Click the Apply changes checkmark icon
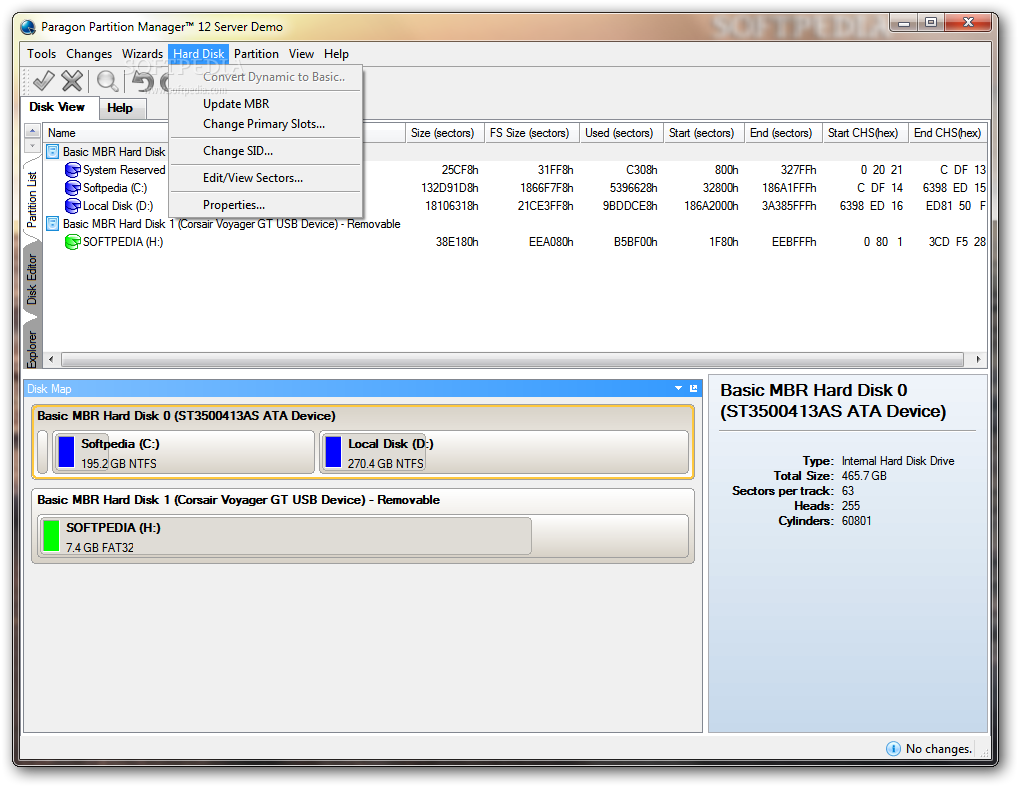Viewport: 1019px width, 787px height. pyautogui.click(x=44, y=81)
